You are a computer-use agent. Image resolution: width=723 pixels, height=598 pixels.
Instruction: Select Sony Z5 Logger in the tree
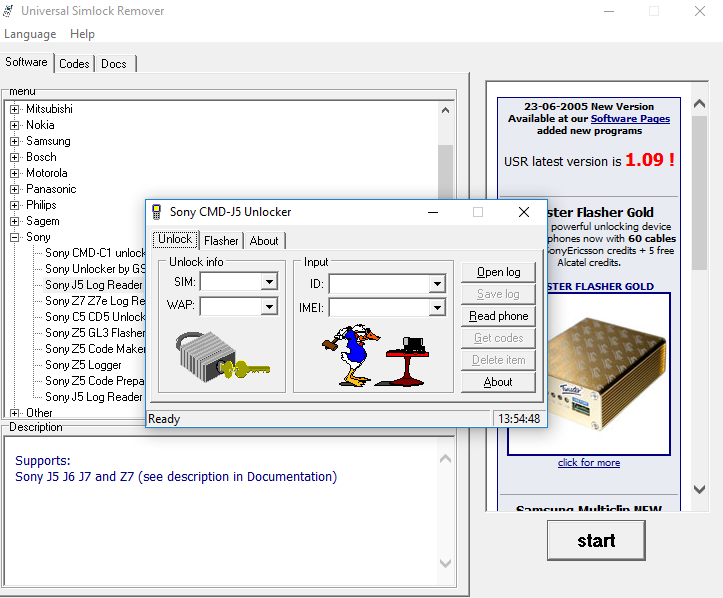[x=83, y=365]
